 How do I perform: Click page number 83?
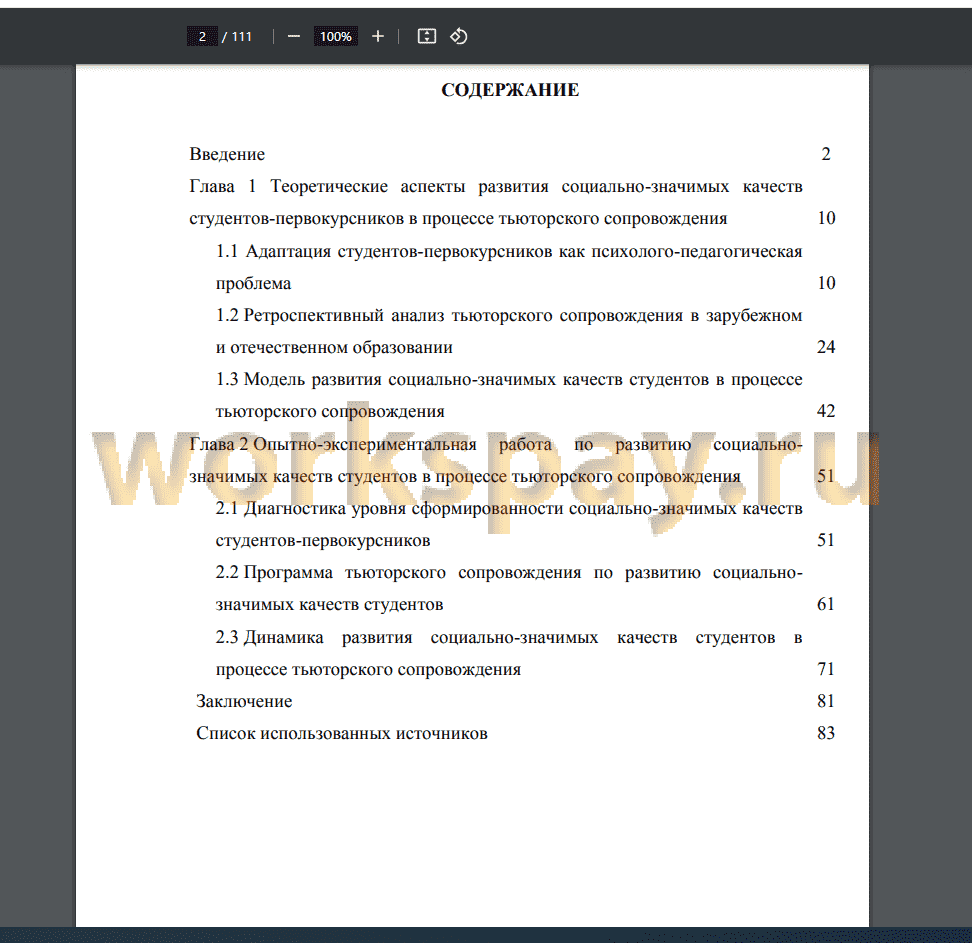(x=826, y=733)
